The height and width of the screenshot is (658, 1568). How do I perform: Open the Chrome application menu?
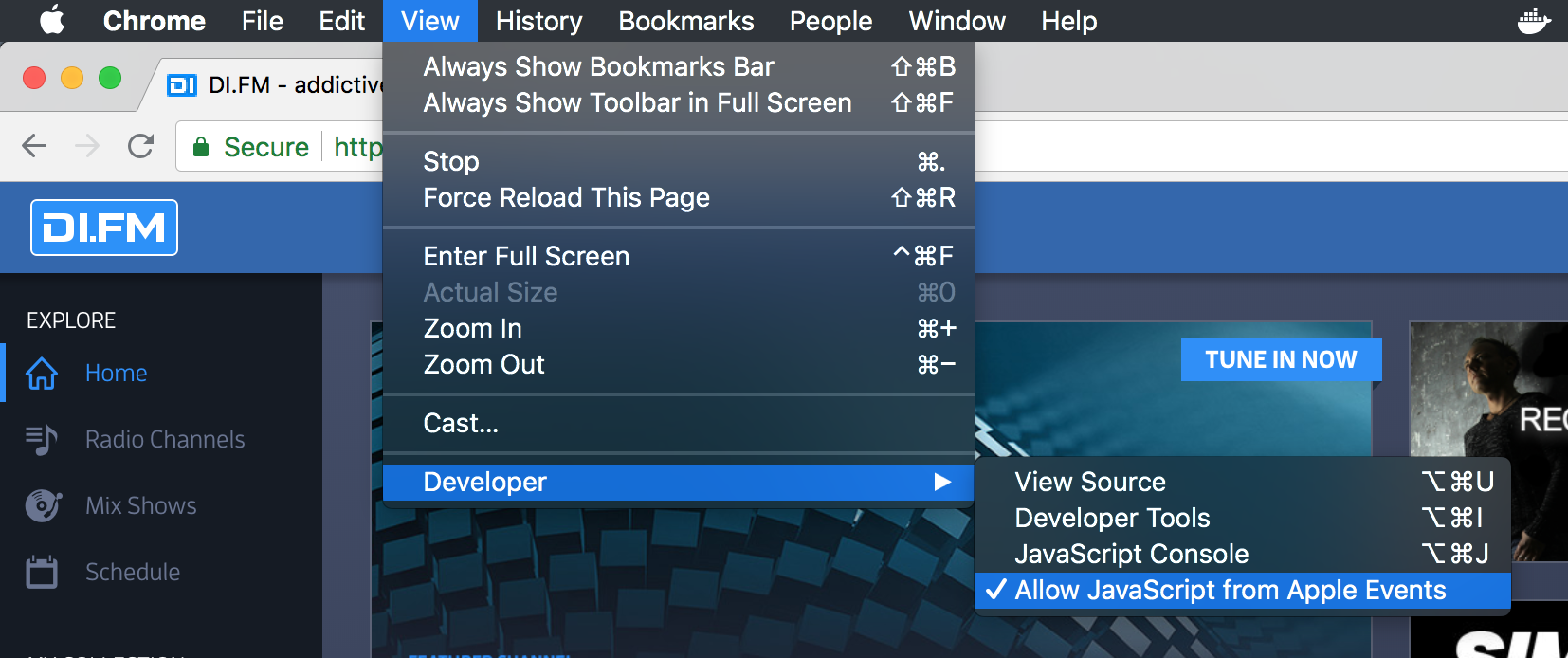pyautogui.click(x=155, y=21)
